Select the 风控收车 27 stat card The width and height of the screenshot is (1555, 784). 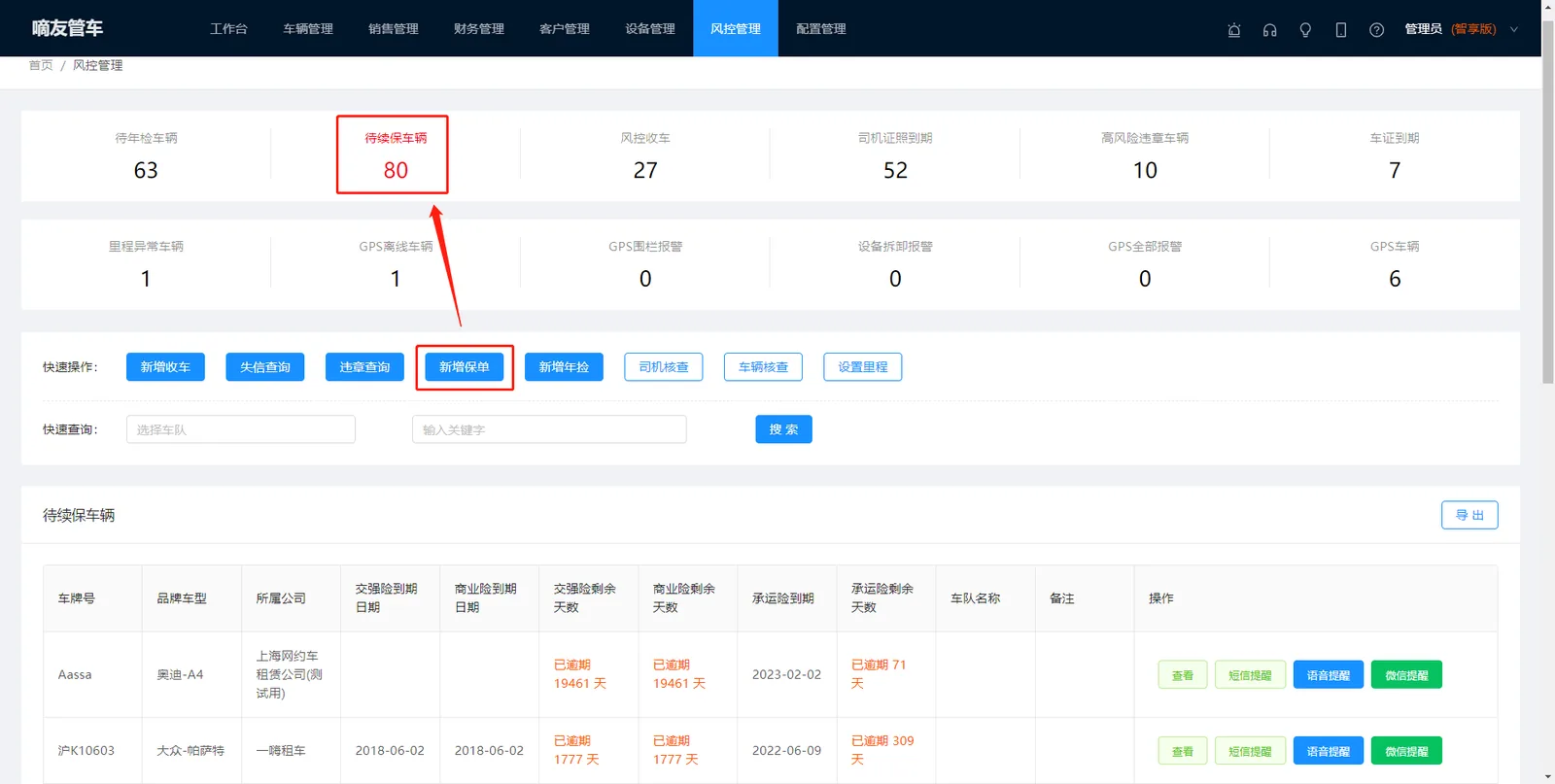(645, 155)
